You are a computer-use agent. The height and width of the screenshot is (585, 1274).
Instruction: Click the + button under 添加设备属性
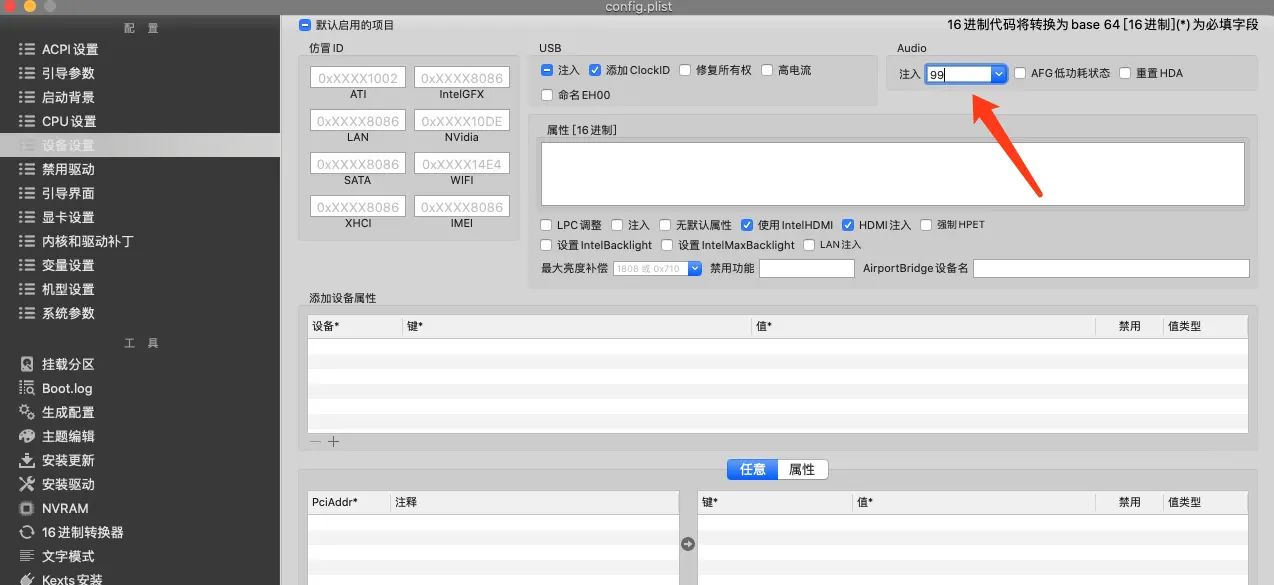click(333, 441)
